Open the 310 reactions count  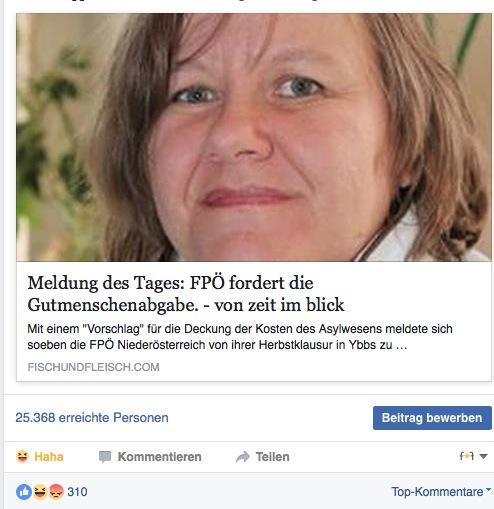(x=77, y=492)
